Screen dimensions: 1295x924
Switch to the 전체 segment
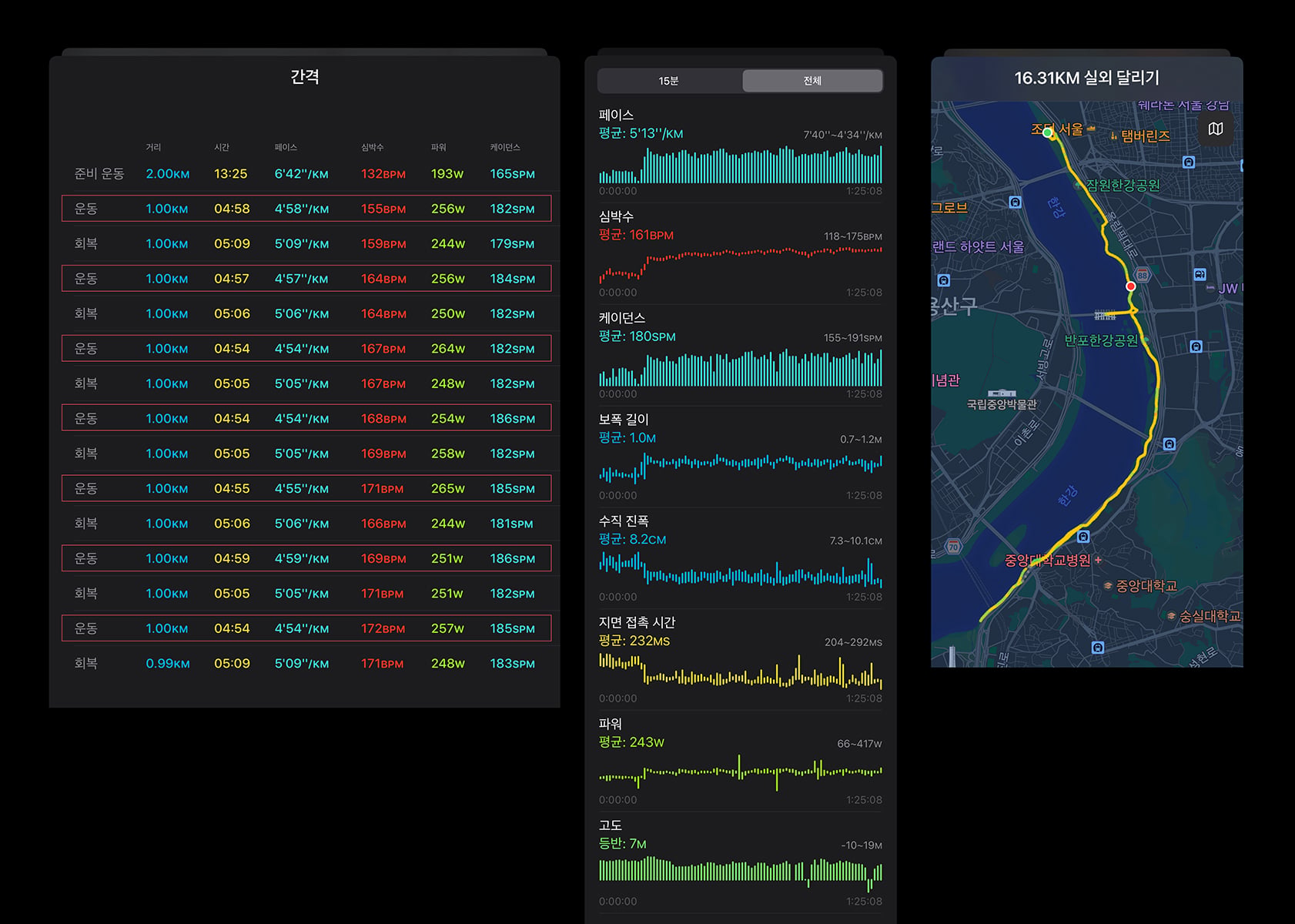click(812, 81)
